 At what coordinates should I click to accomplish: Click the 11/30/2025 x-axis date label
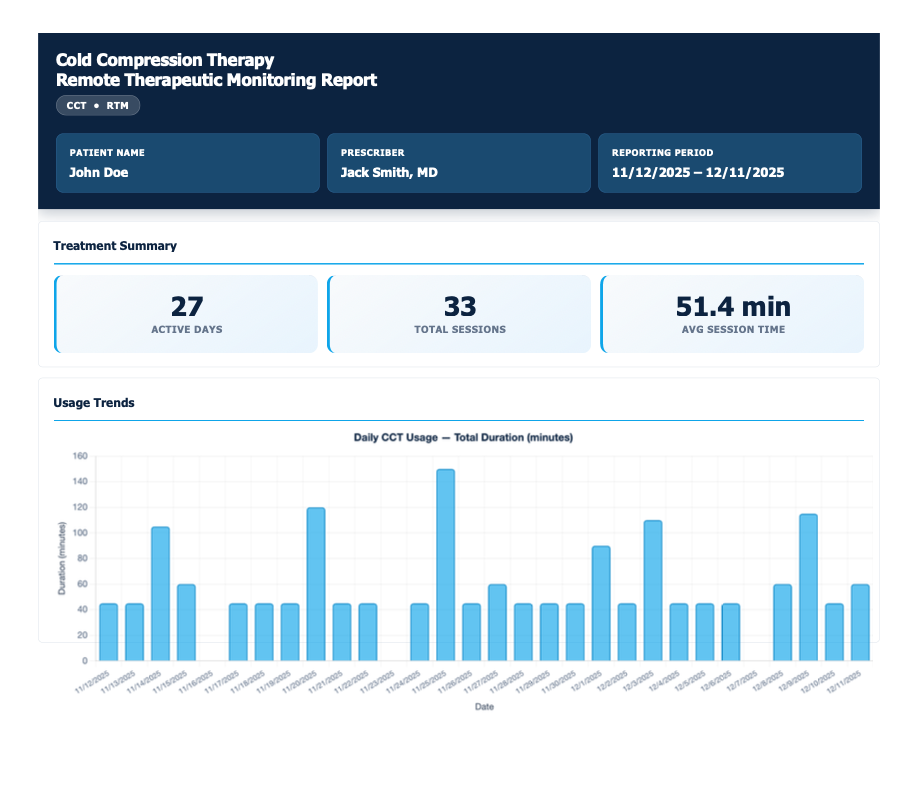point(560,682)
